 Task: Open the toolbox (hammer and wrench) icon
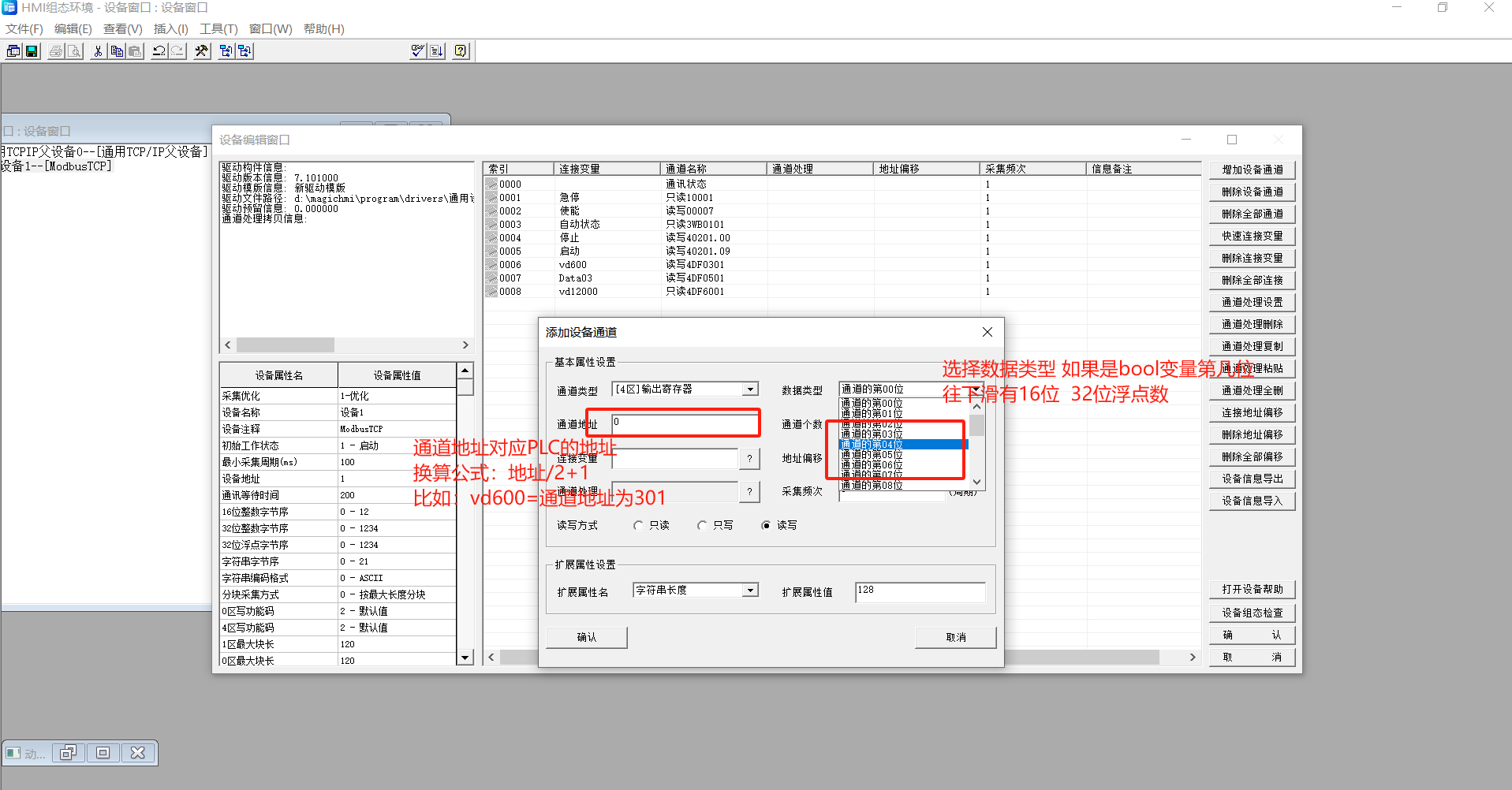pyautogui.click(x=202, y=51)
